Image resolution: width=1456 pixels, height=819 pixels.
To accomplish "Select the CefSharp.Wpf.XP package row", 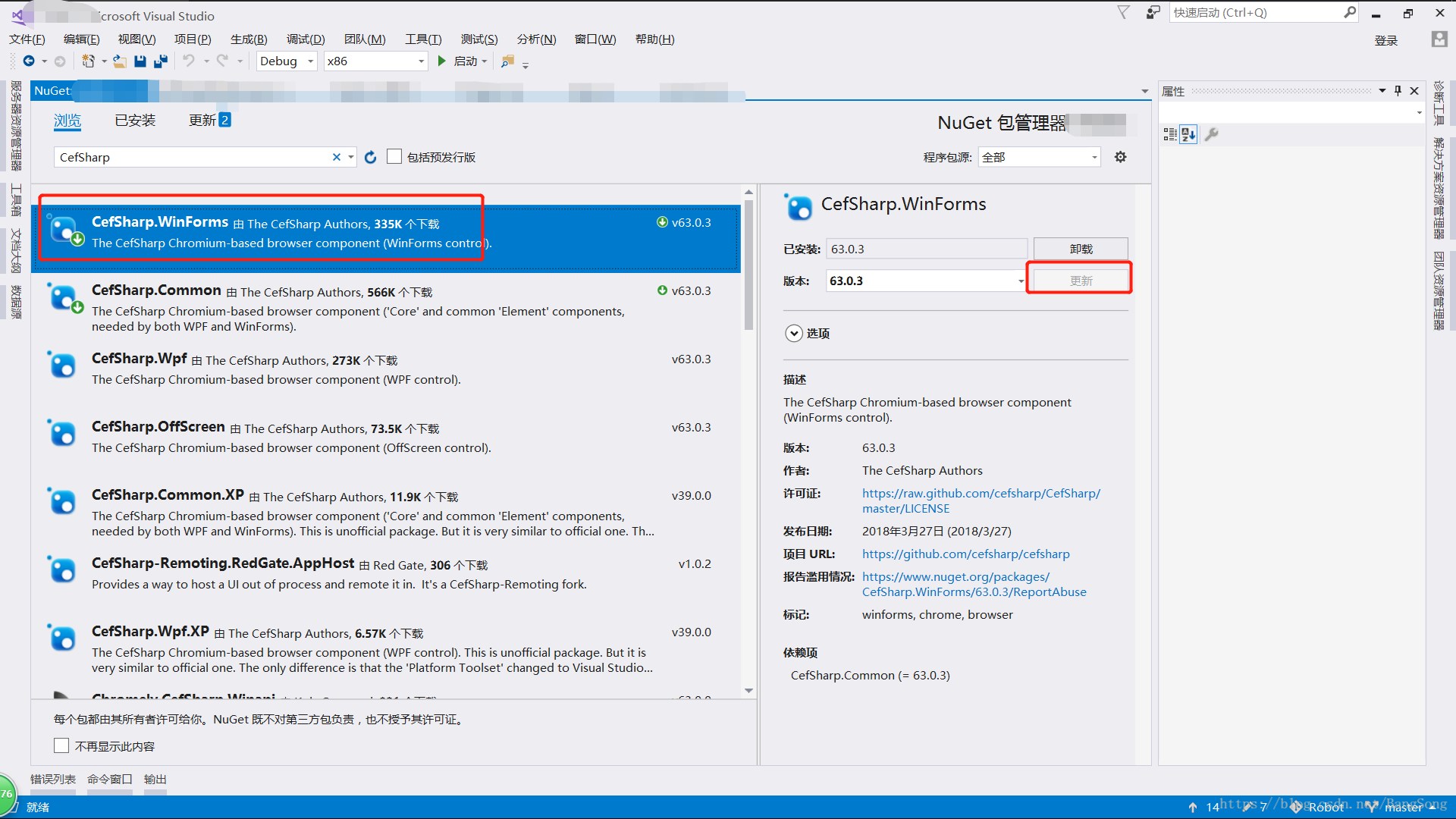I will (385, 649).
